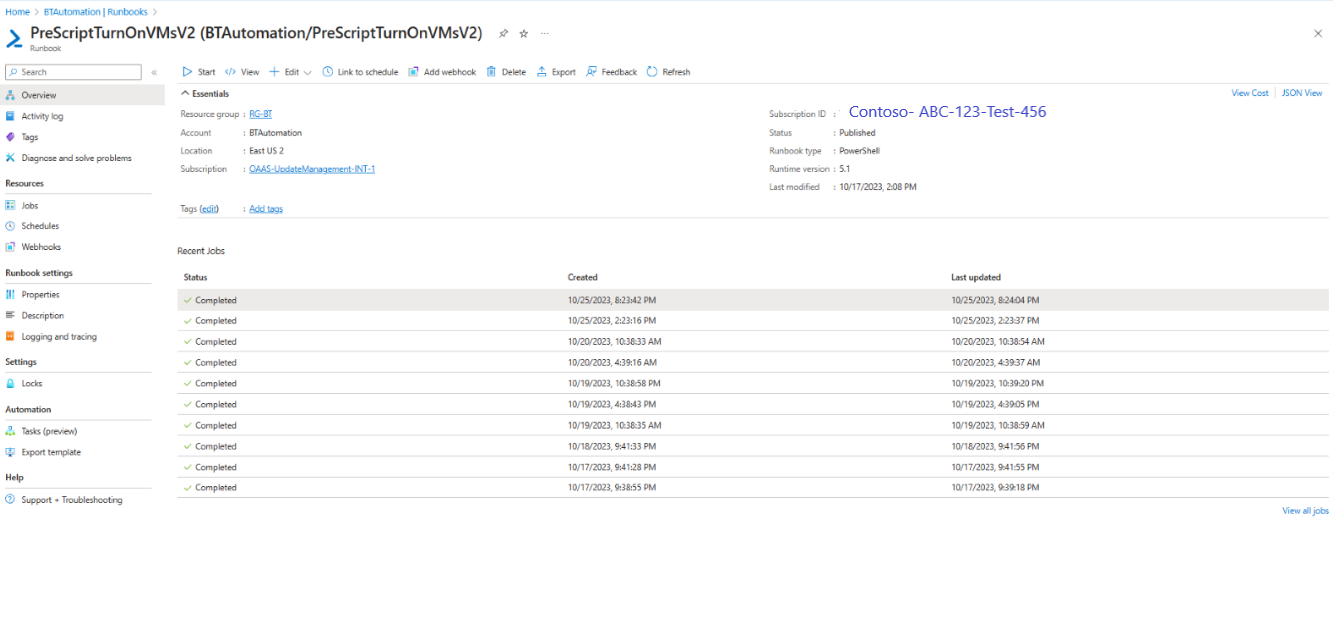This screenshot has height=643, width=1333.
Task: Open job created 10/17/2023, 9:38:55 PM
Action: (x=753, y=488)
